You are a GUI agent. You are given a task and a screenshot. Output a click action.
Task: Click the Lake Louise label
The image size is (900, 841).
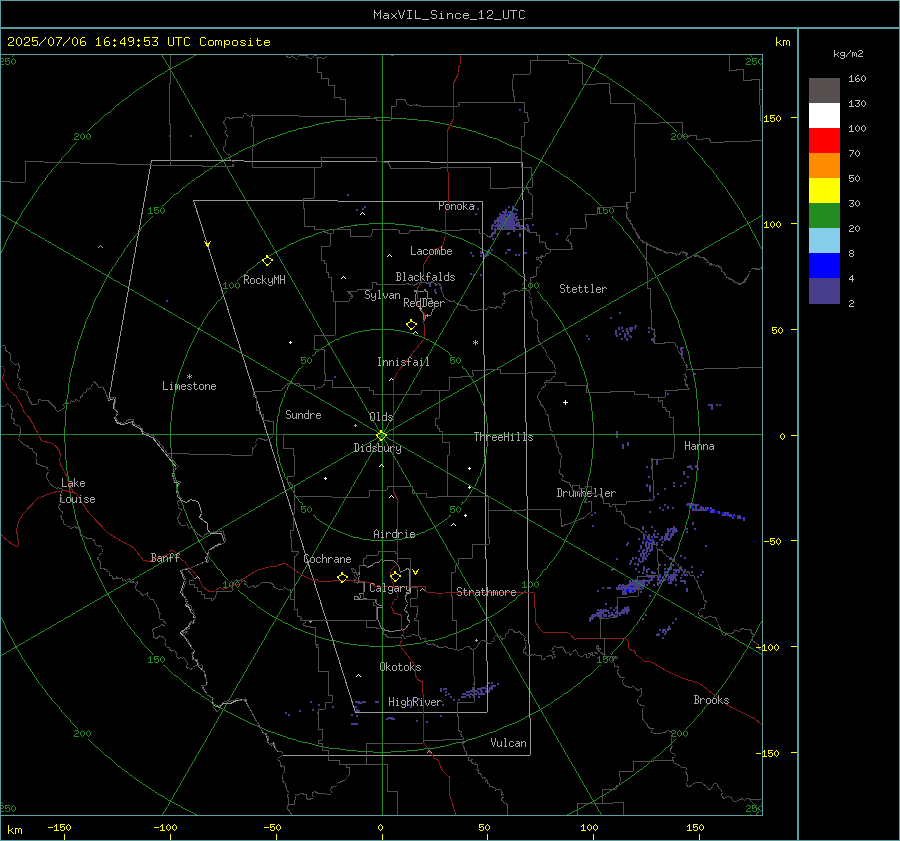click(77, 491)
